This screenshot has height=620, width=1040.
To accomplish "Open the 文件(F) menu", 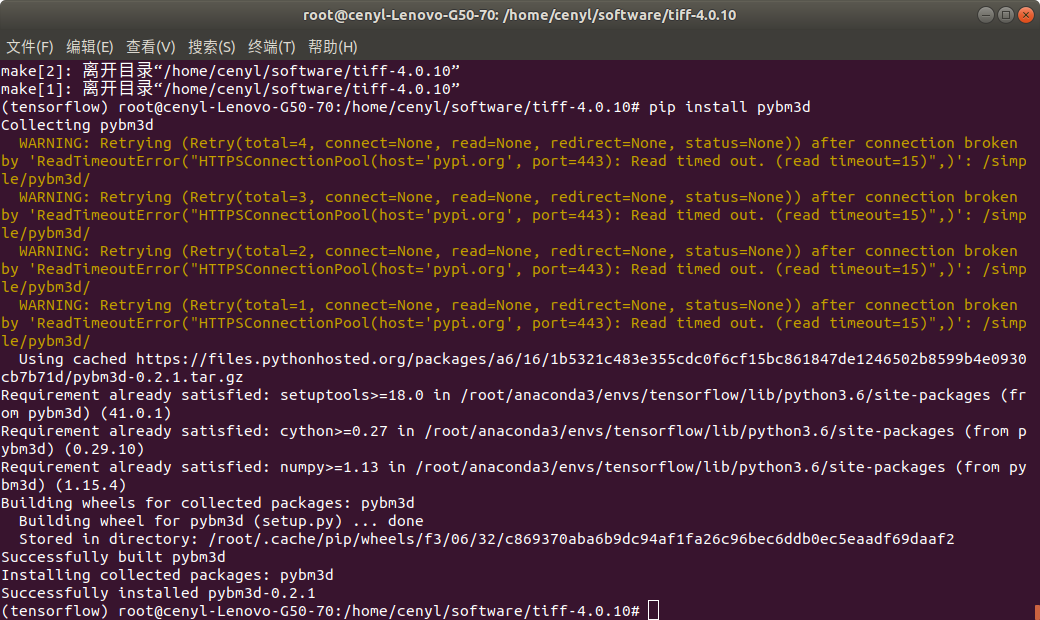I will click(x=30, y=46).
